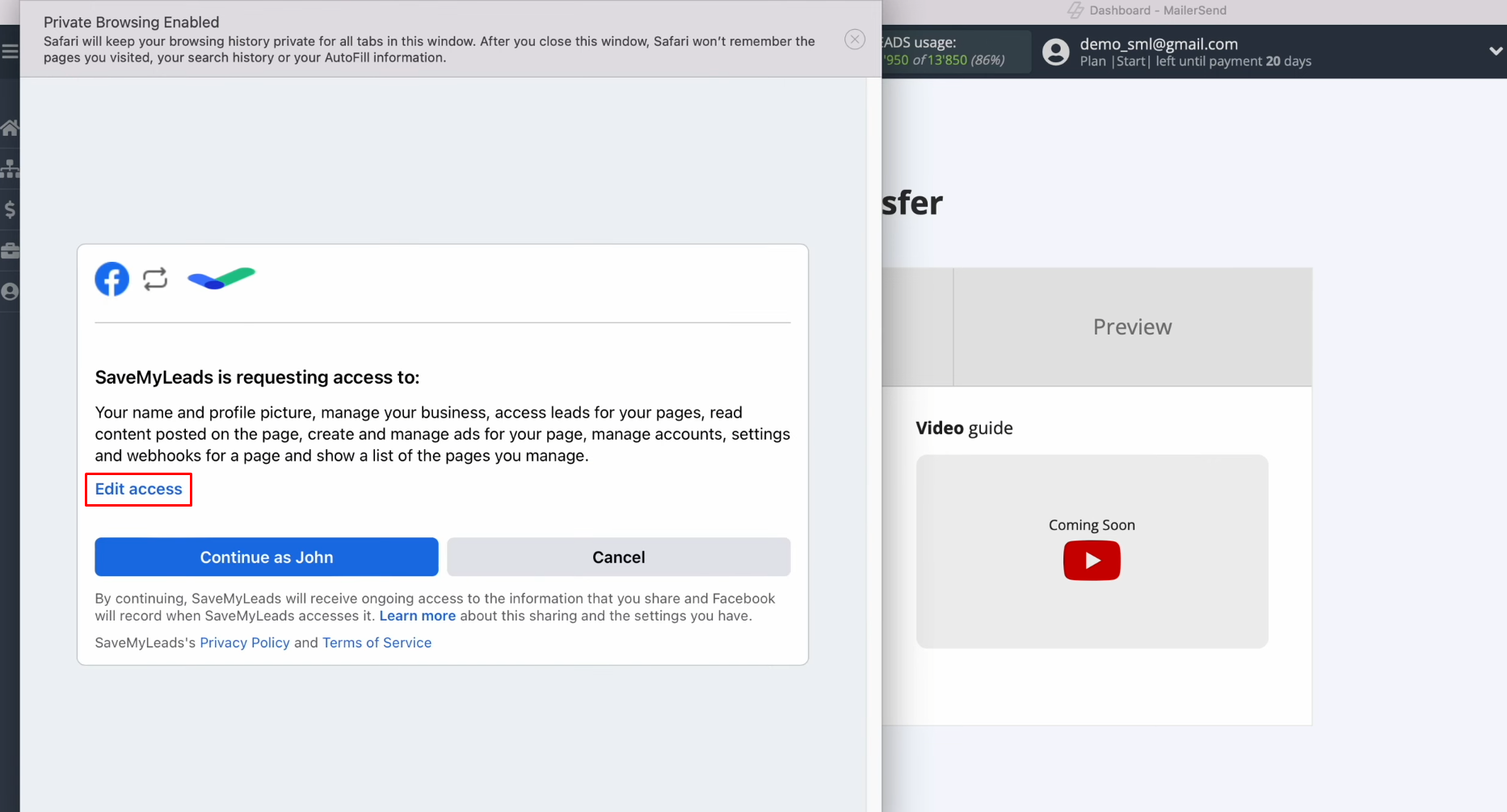Click the Edit access link
Screen dimensions: 1507x812
(x=139, y=489)
